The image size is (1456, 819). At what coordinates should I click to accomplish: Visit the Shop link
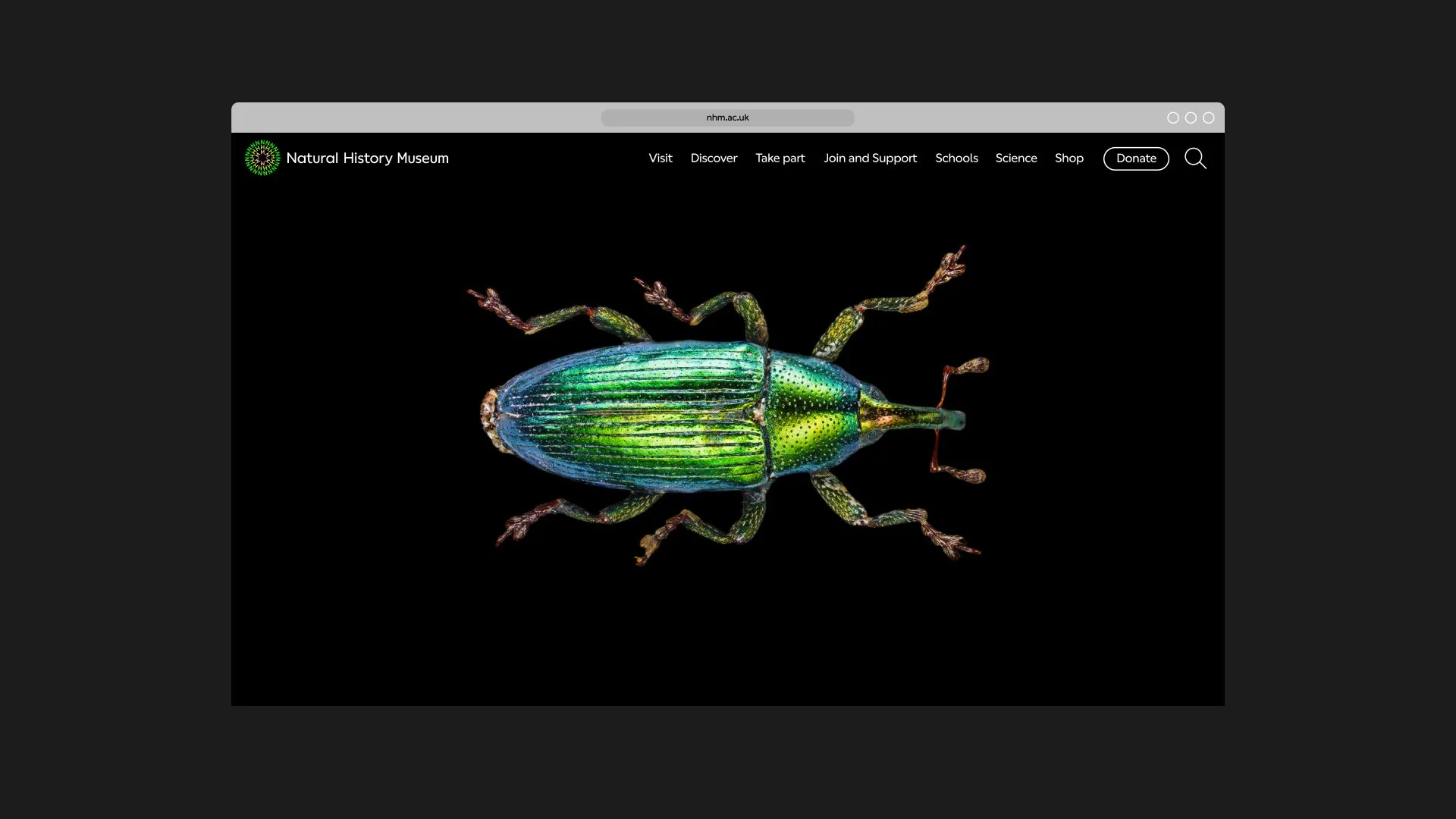tap(1068, 158)
